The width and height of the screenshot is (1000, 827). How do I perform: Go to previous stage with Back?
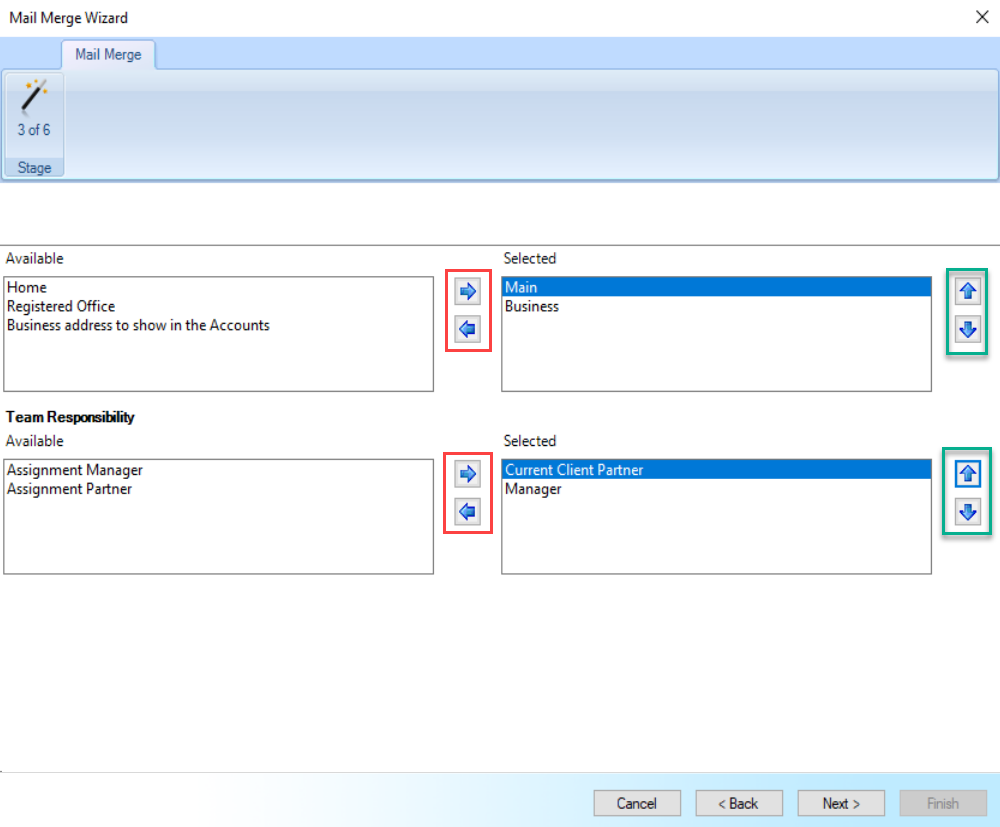click(x=739, y=803)
